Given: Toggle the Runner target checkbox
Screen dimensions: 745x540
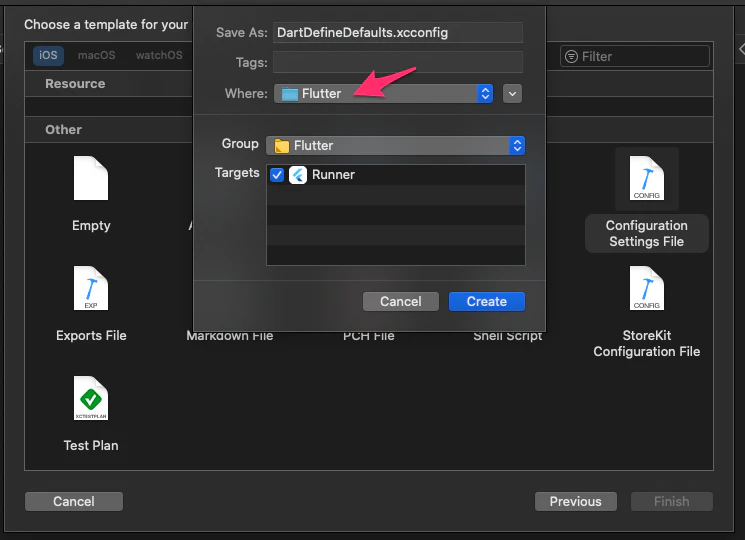Looking at the screenshot, I should tap(277, 175).
